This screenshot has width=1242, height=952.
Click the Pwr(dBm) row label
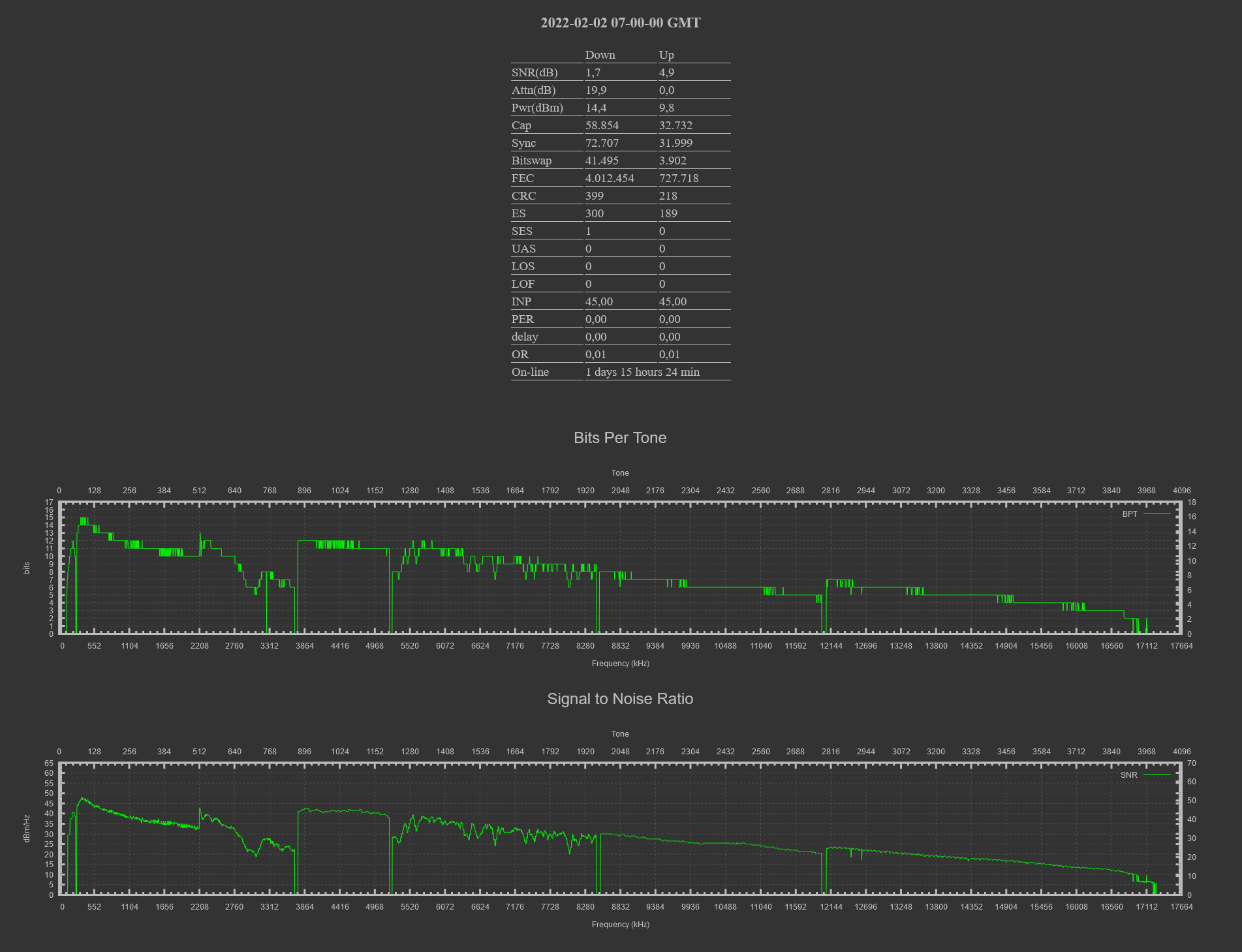pyautogui.click(x=537, y=108)
